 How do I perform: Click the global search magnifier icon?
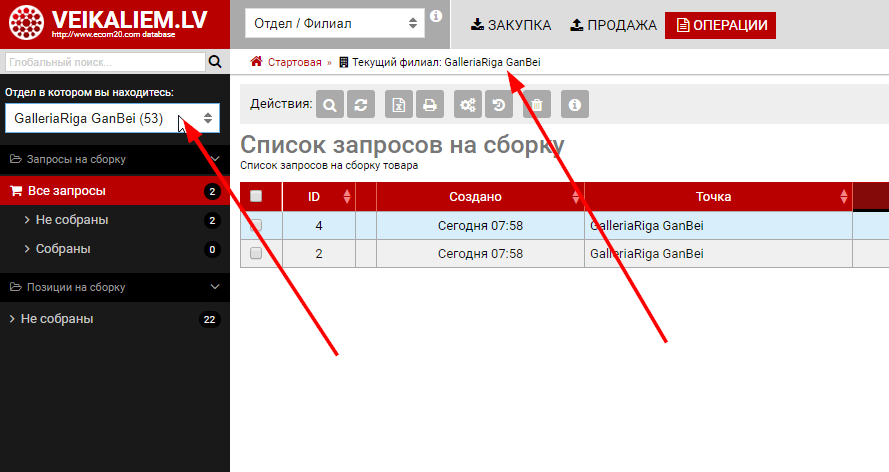coord(214,62)
